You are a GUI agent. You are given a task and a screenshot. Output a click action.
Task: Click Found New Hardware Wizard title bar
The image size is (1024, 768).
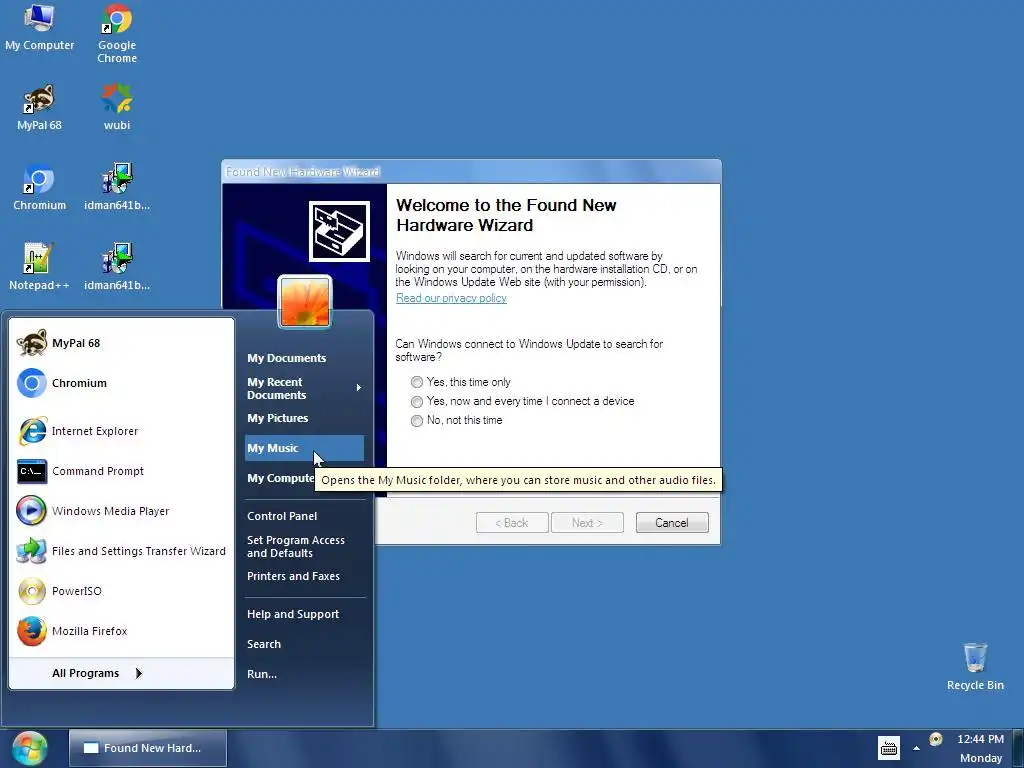[x=472, y=172]
